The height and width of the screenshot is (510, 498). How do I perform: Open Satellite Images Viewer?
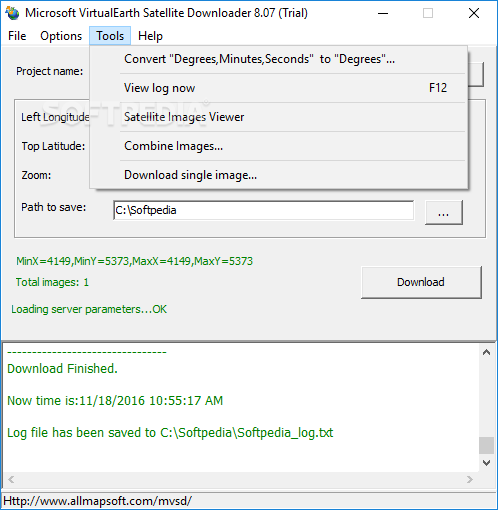click(279, 117)
